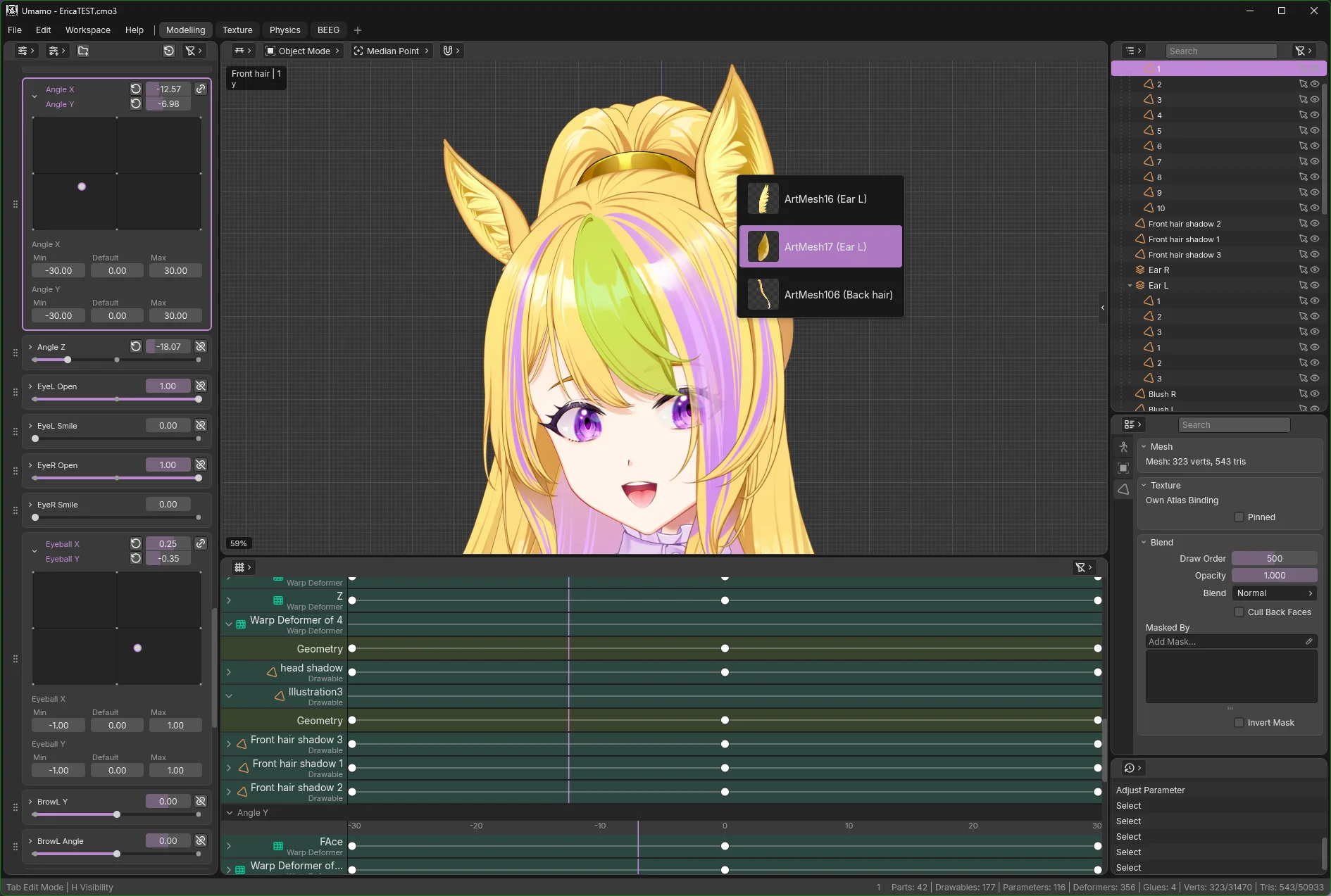This screenshot has height=896, width=1331.
Task: Switch to the Texture workspace tab
Action: coord(237,30)
